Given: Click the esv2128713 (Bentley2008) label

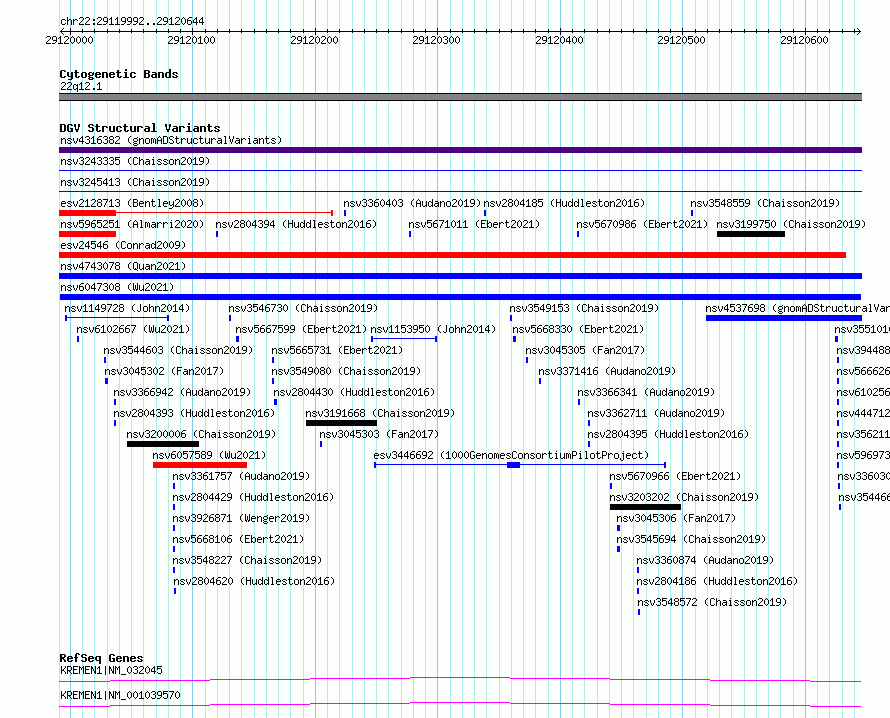Looking at the screenshot, I should [x=132, y=203].
